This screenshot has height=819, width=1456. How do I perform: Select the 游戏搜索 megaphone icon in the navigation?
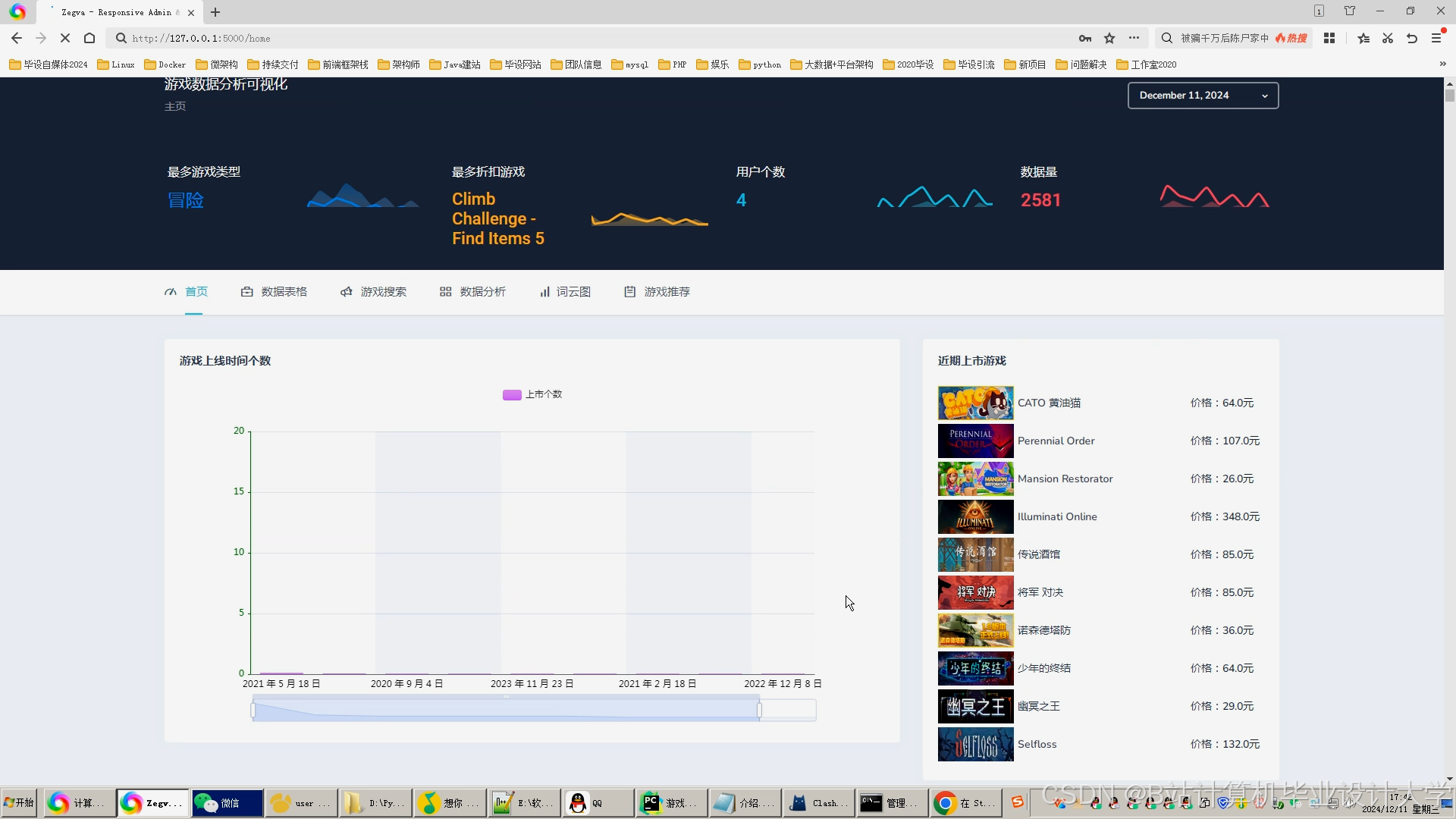(346, 291)
